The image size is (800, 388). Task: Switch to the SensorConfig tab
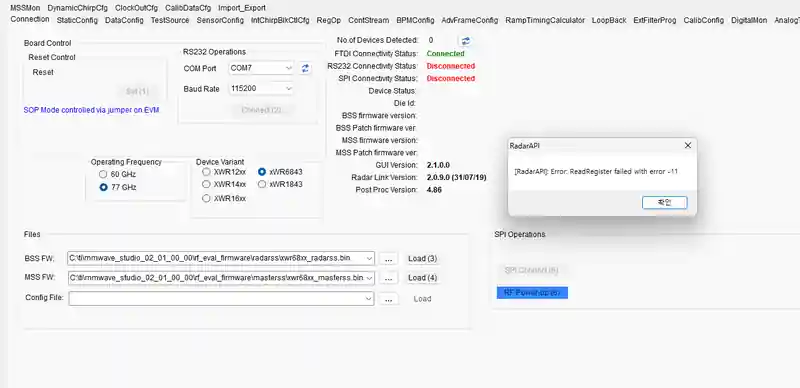(x=220, y=20)
